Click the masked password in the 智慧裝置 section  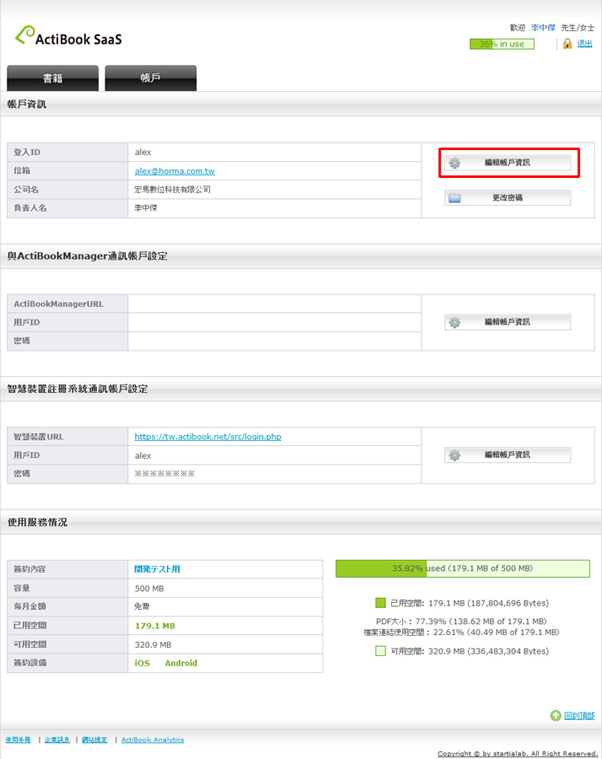point(165,473)
